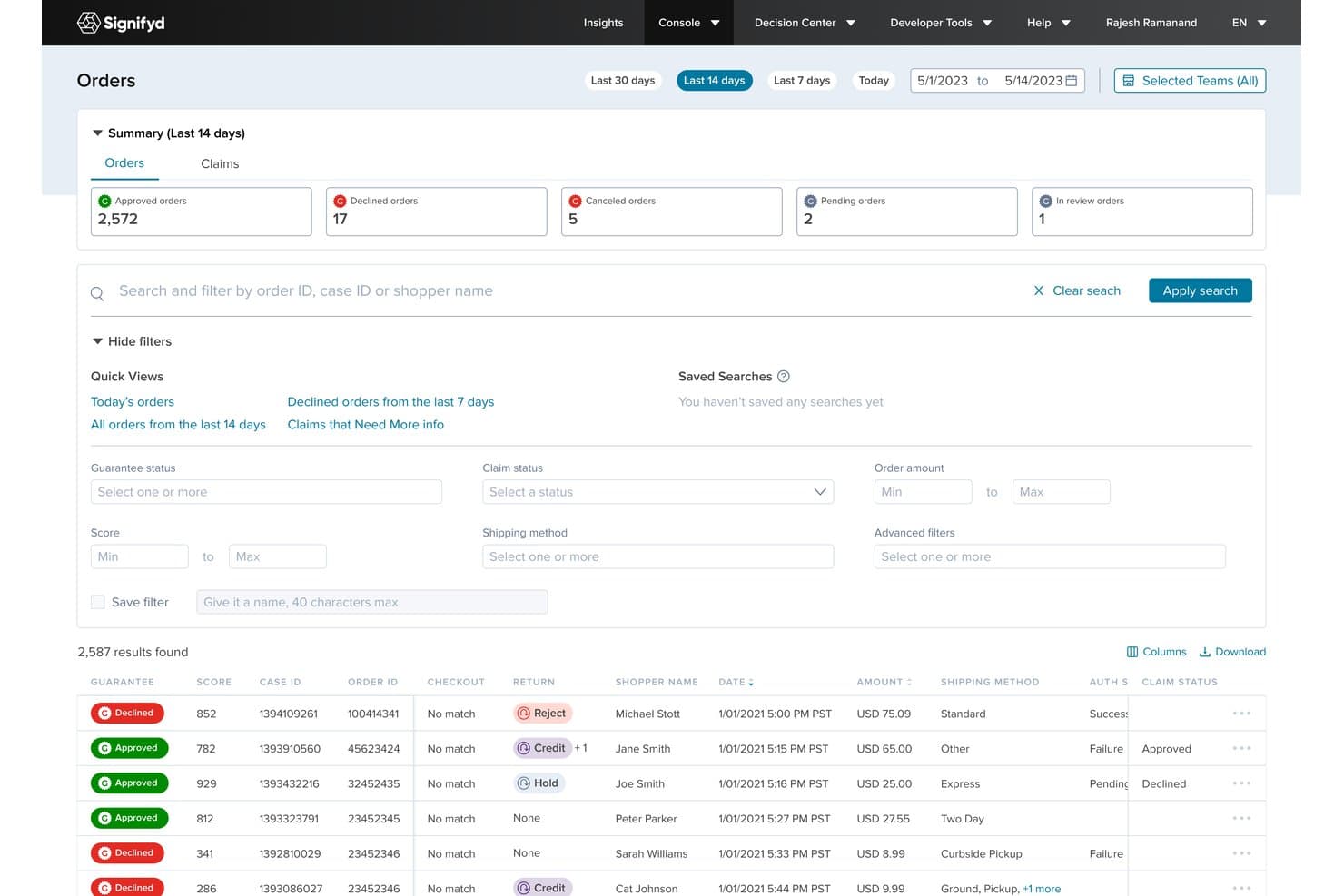Open the Help dropdown
The height and width of the screenshot is (896, 1344).
(1049, 23)
